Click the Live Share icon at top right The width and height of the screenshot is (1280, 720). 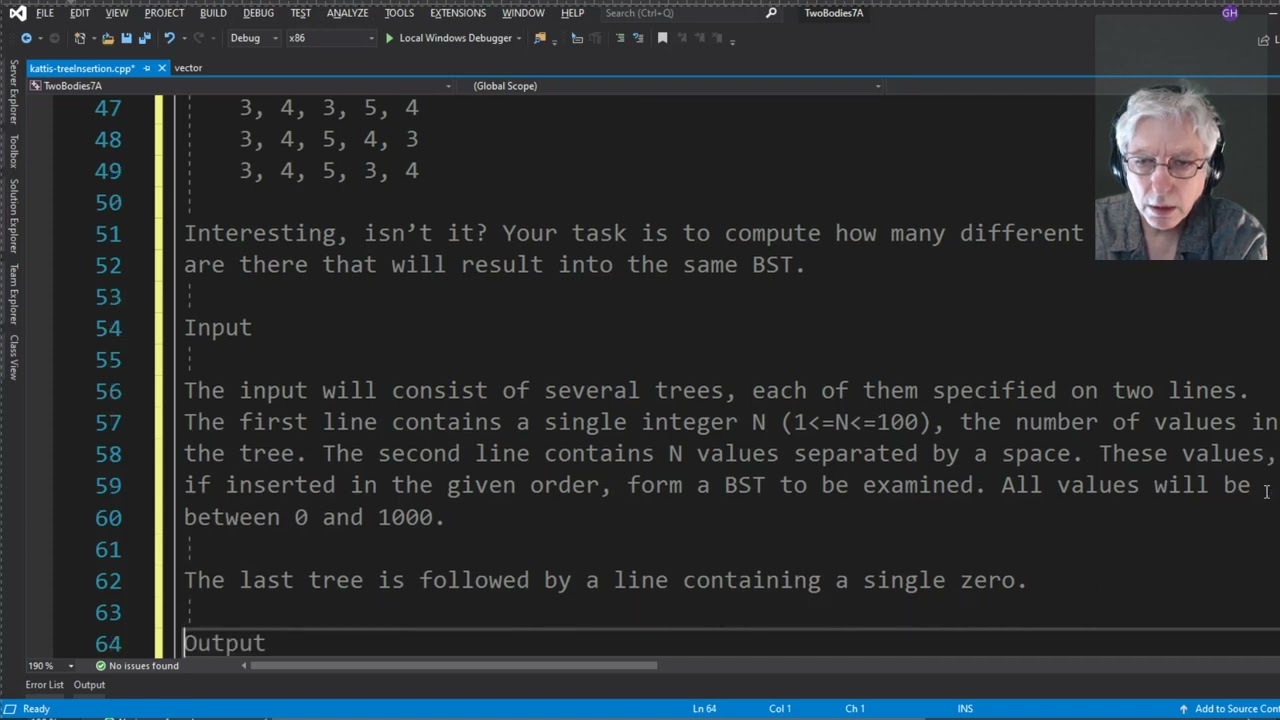pos(1263,40)
